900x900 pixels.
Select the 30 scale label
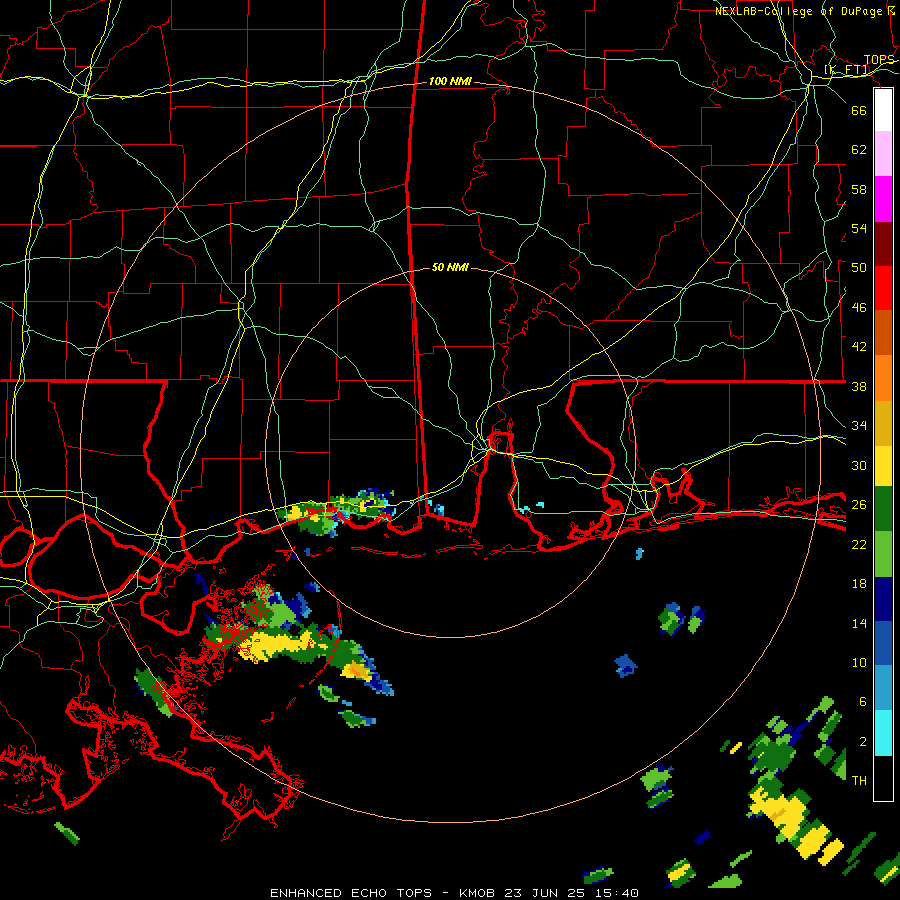tap(859, 465)
